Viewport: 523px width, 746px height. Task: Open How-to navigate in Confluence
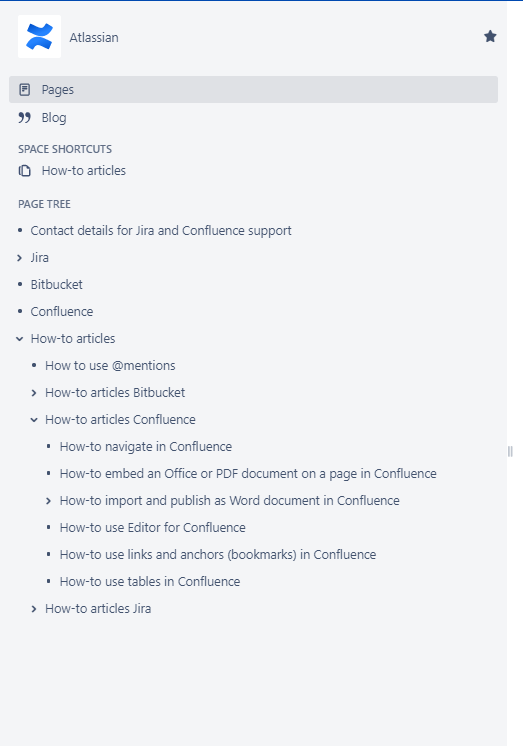click(146, 447)
